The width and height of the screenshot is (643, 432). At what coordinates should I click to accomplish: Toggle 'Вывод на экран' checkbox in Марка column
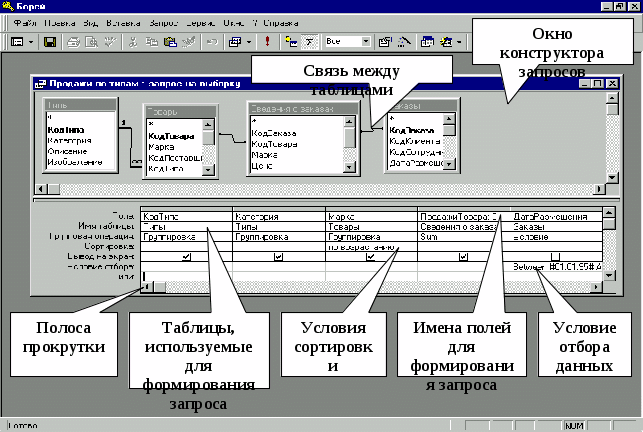click(371, 257)
